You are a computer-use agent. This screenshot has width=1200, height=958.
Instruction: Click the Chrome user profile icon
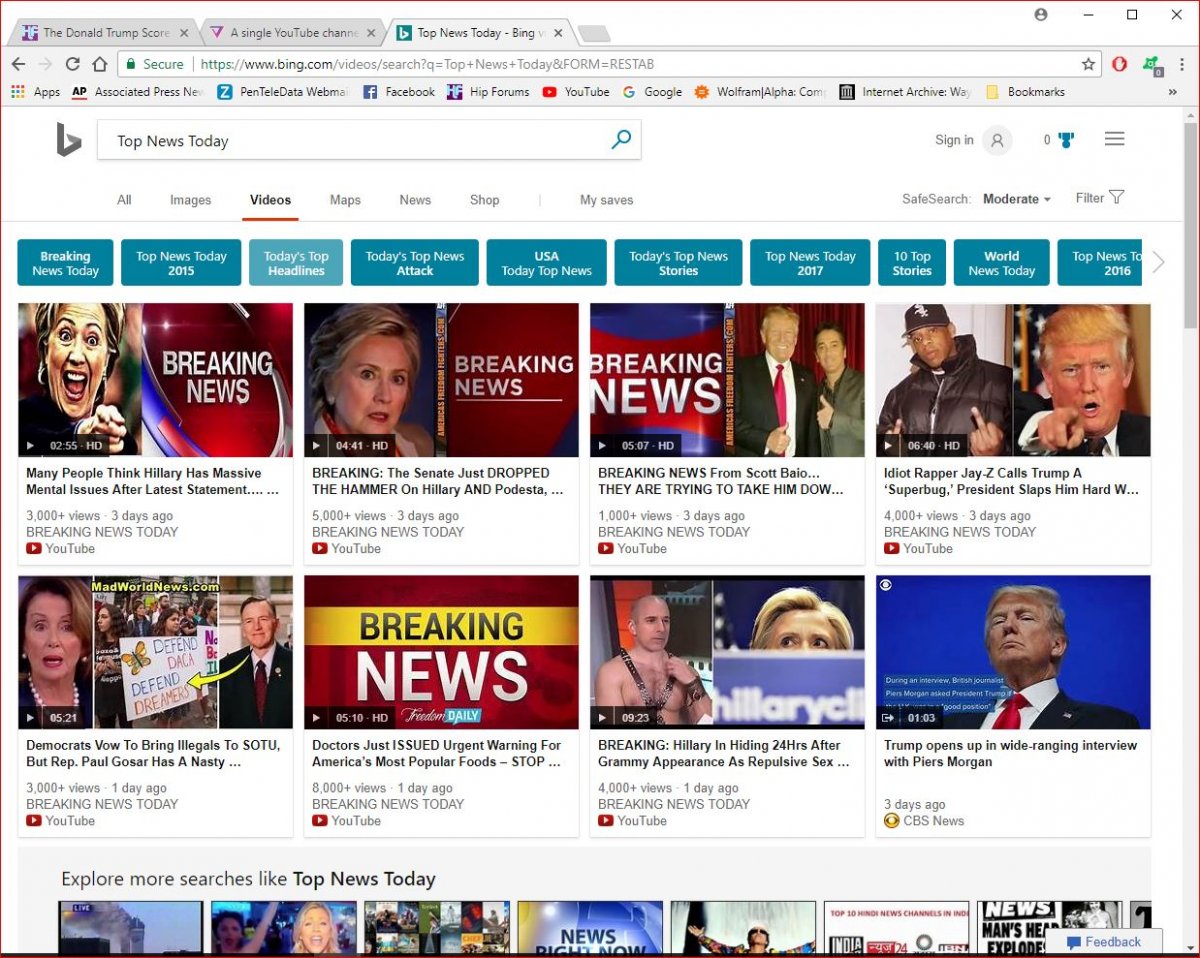click(1041, 14)
